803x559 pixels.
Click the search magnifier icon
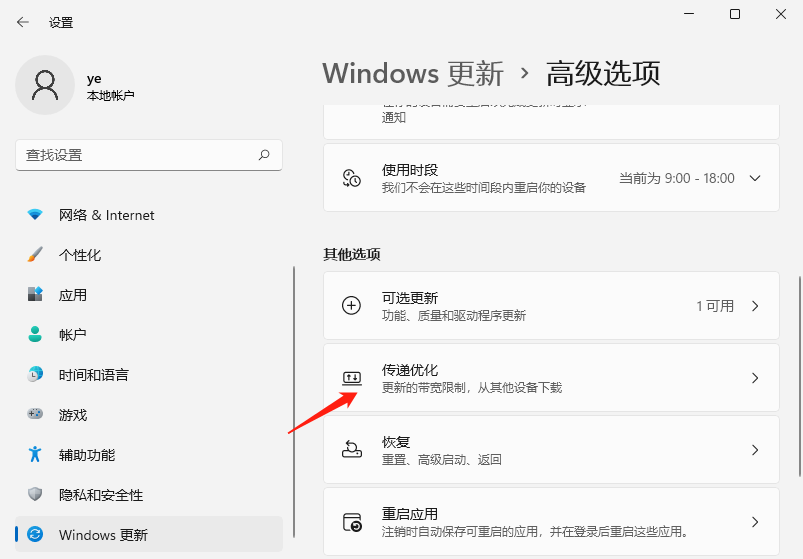tap(264, 155)
